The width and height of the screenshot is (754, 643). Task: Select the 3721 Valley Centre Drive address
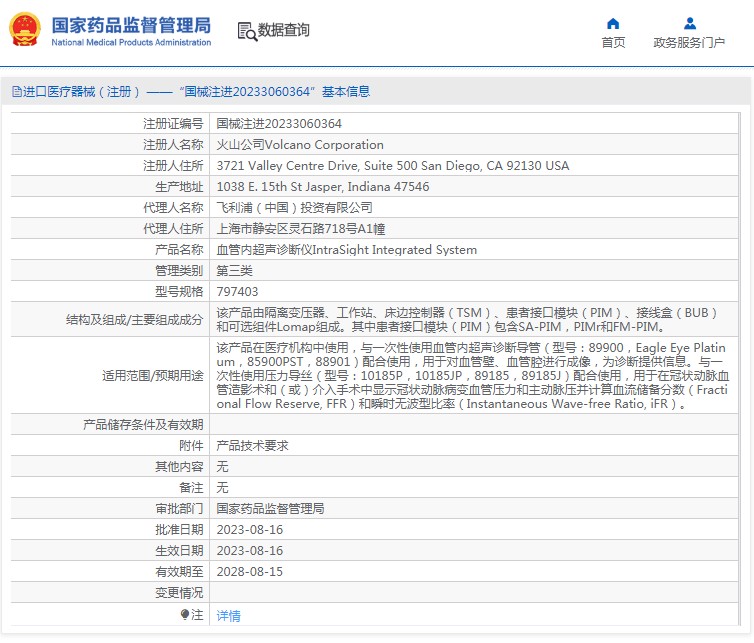(x=393, y=166)
